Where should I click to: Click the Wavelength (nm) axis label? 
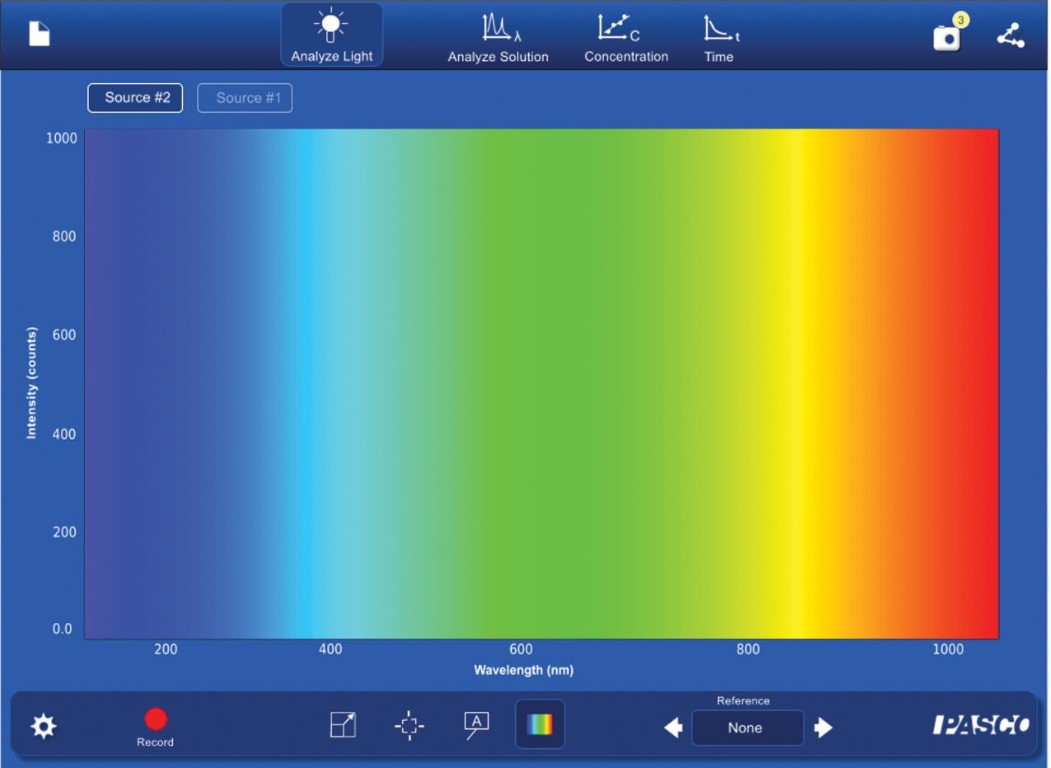(524, 670)
